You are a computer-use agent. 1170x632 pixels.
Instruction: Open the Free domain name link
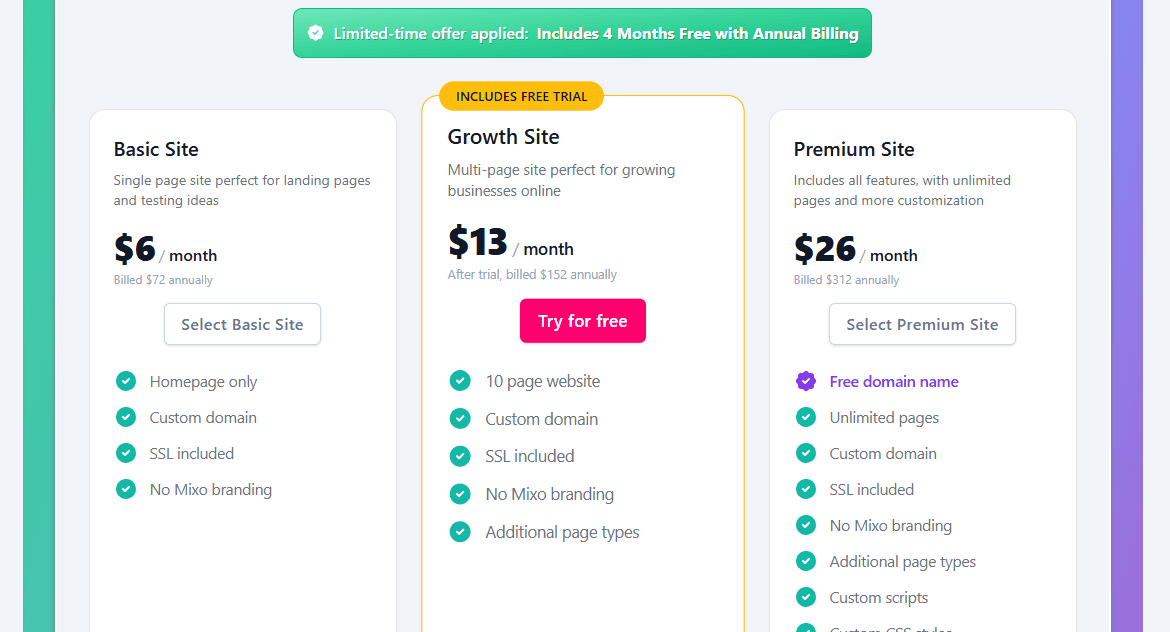click(x=893, y=381)
